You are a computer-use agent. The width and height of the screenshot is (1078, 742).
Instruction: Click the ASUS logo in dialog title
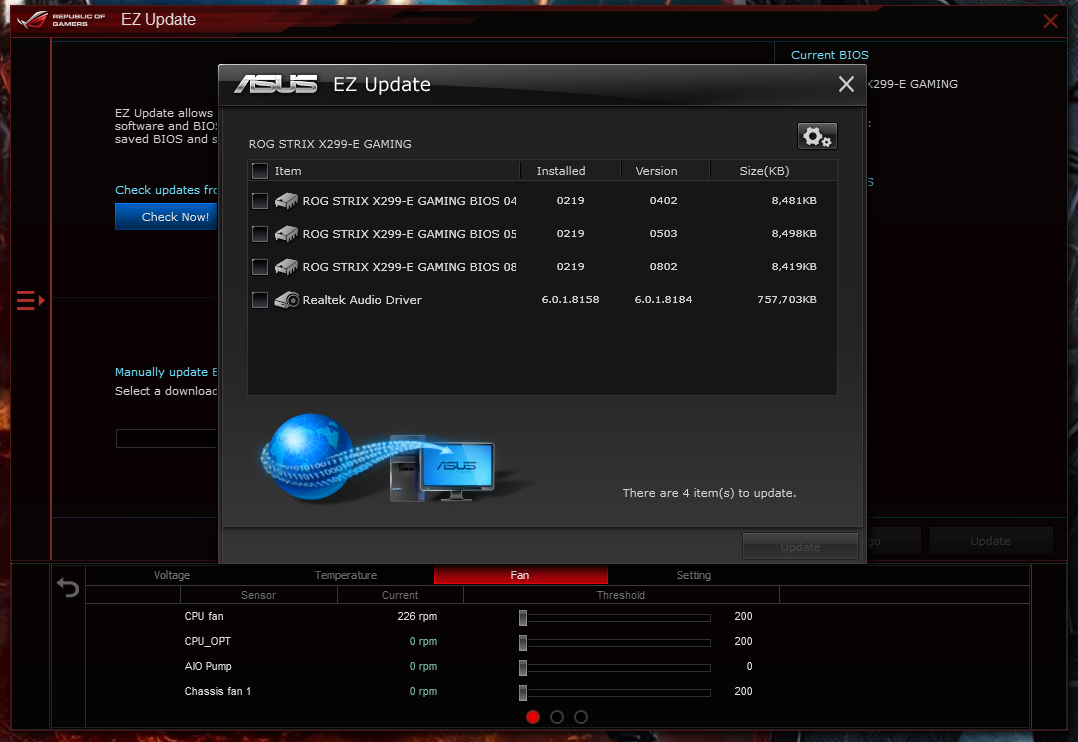[x=276, y=84]
